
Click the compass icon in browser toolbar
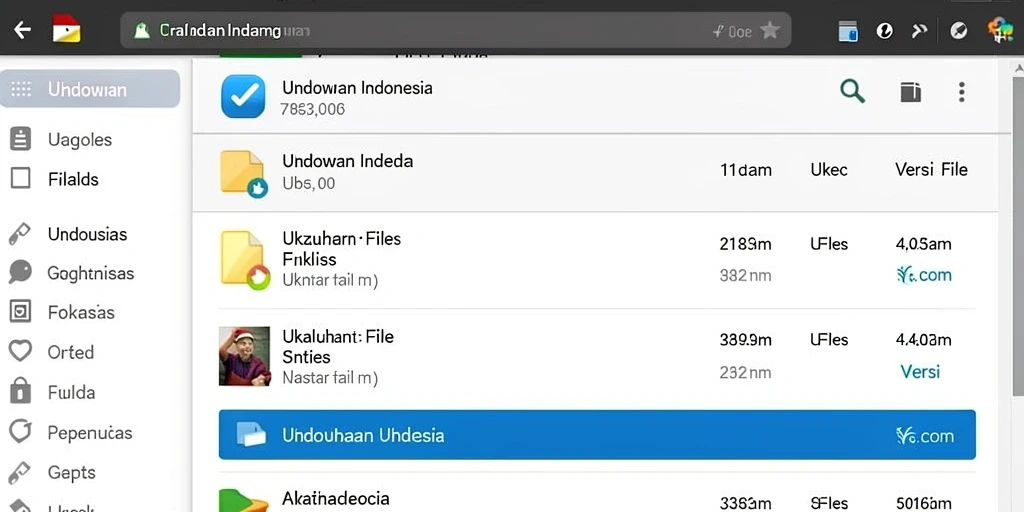point(959,30)
